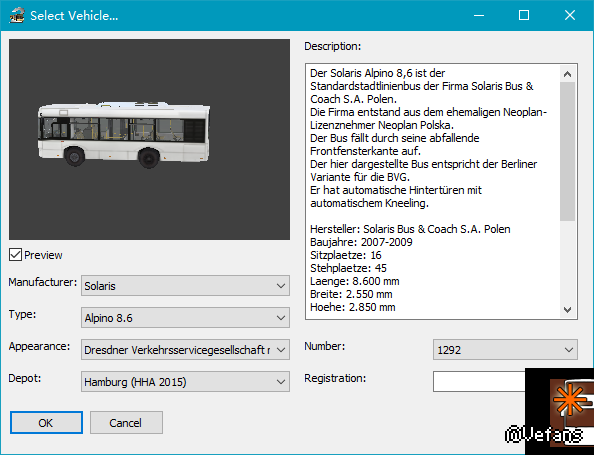Viewport: 594px width, 455px height.
Task: Close the Select Vehicle dialog
Action: pyautogui.click(x=570, y=16)
